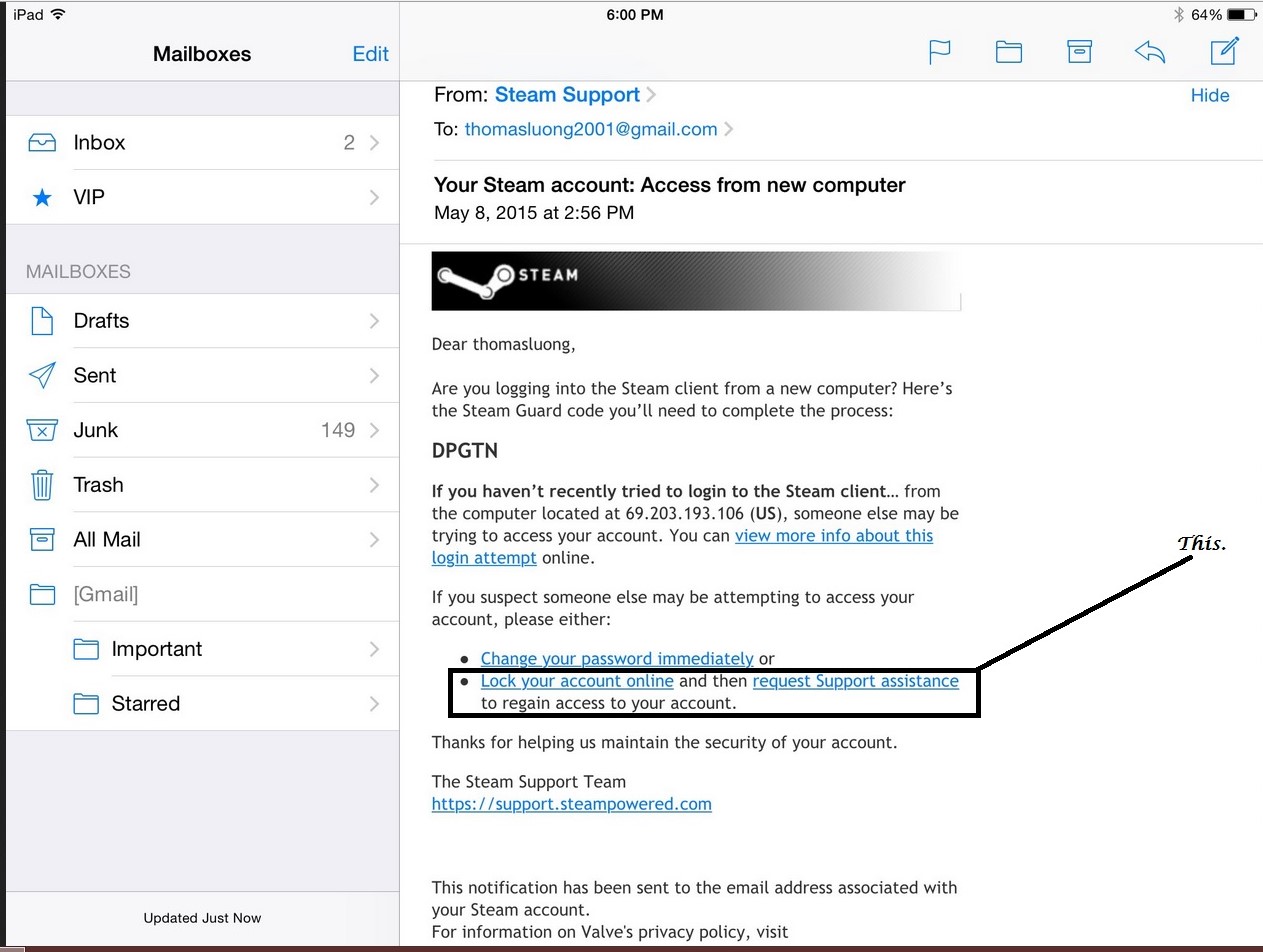
Task: Compose a new message with the pencil icon
Action: point(1224,52)
